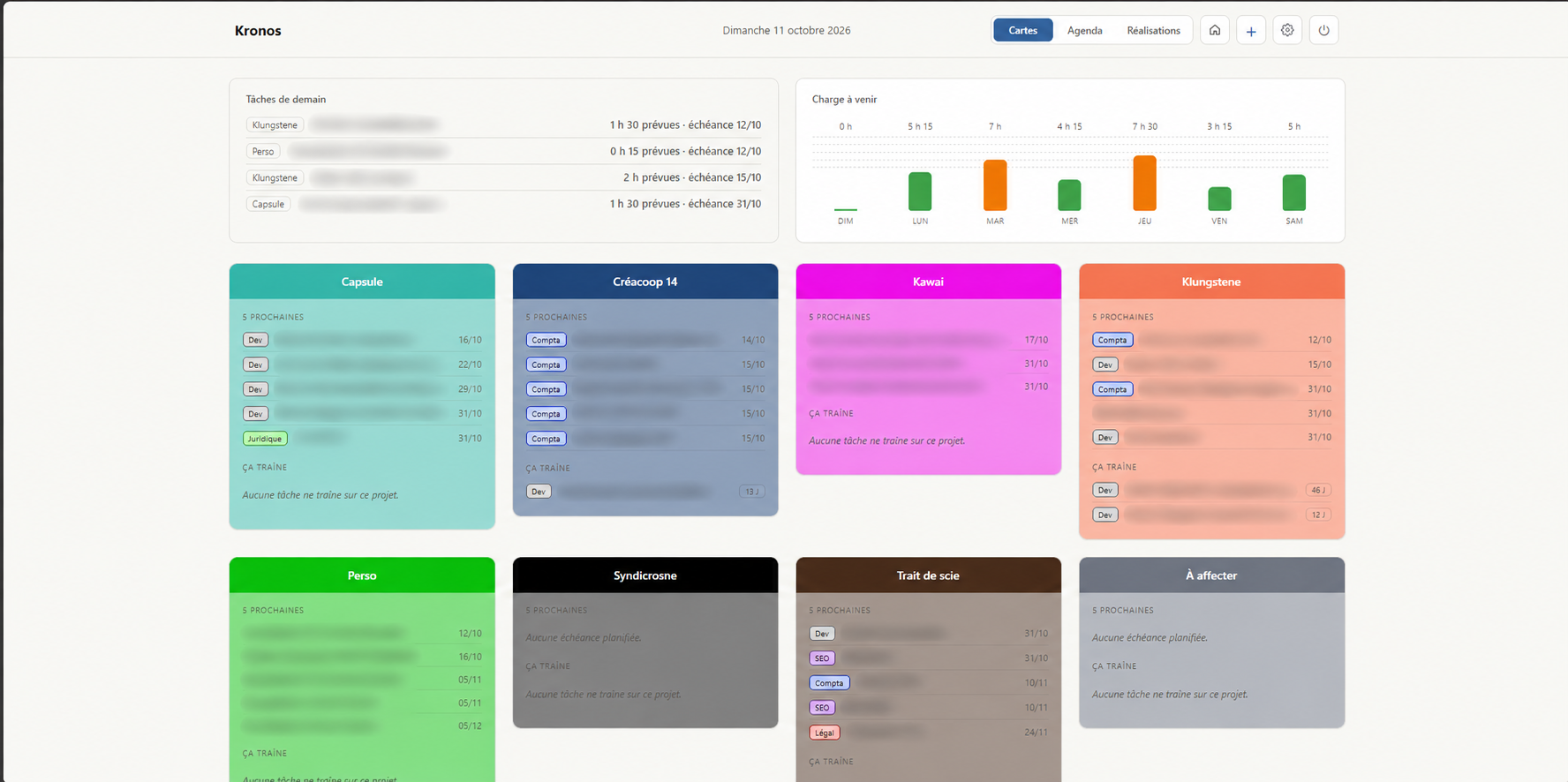Screen dimensions: 1568x782
Task: Open the Capsule Dev task due 16/10
Action: click(x=362, y=340)
